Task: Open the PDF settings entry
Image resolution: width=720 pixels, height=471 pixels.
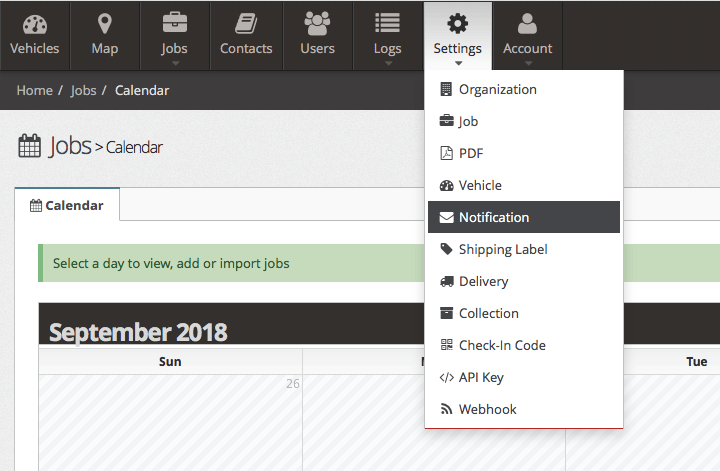Action: coord(523,153)
